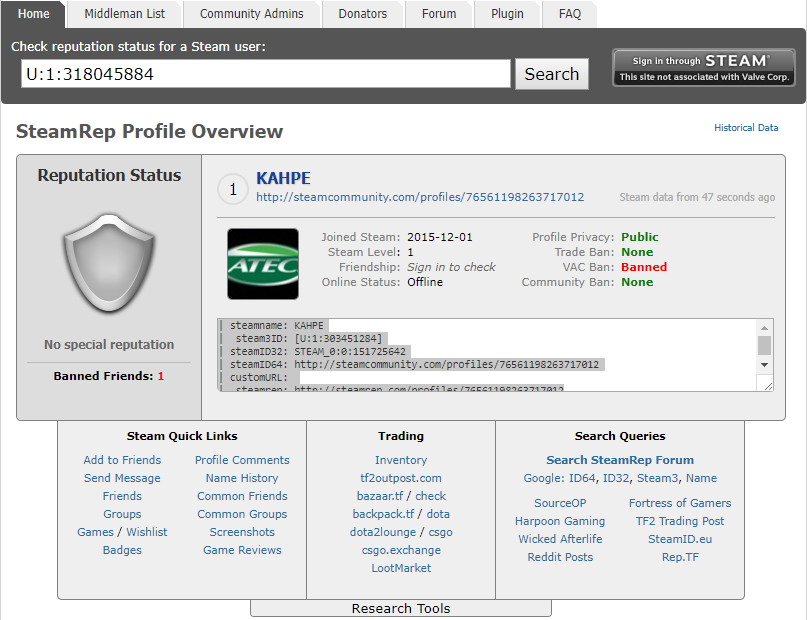Image resolution: width=807 pixels, height=620 pixels.
Task: Open dota2lounge link
Action: click(x=383, y=532)
